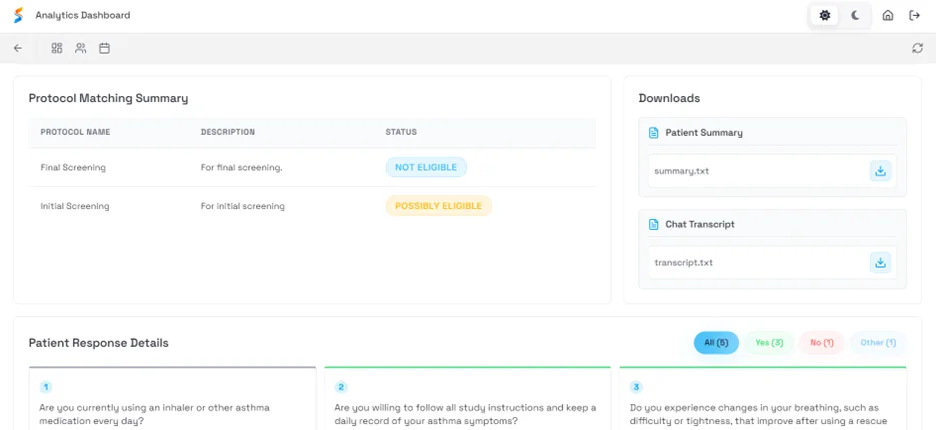
Task: Open the inhaler medication question card
Action: point(173,398)
